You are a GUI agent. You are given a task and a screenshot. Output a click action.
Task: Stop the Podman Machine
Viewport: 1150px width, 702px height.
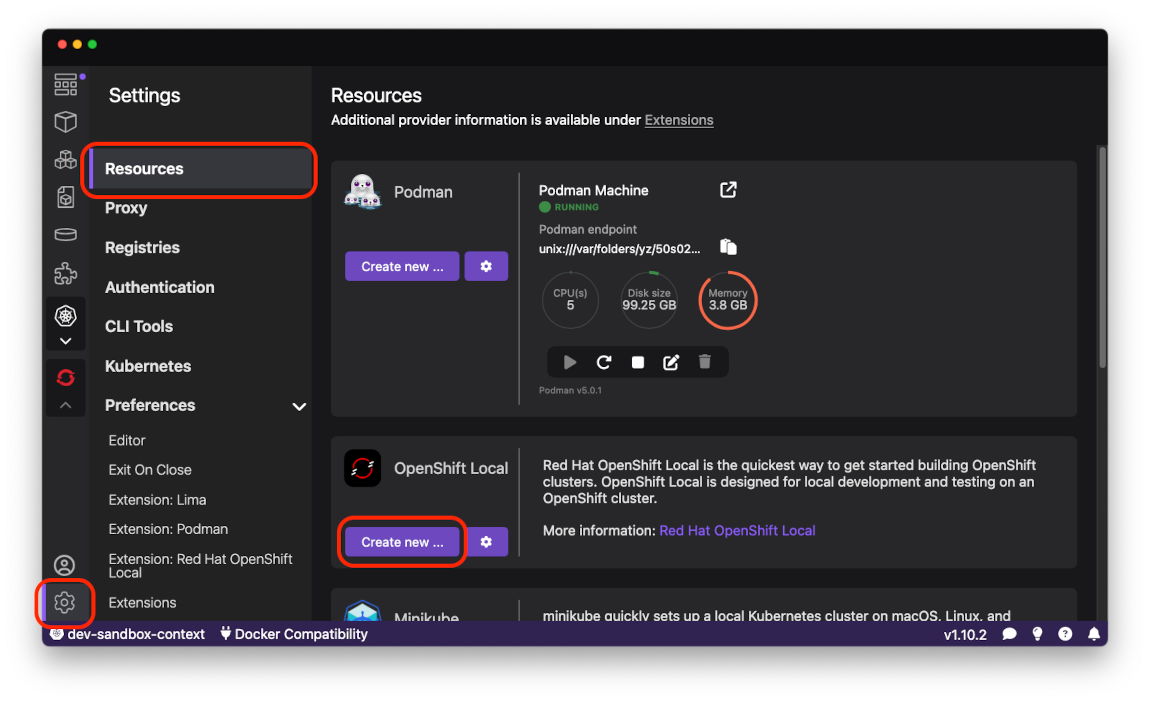tap(637, 362)
